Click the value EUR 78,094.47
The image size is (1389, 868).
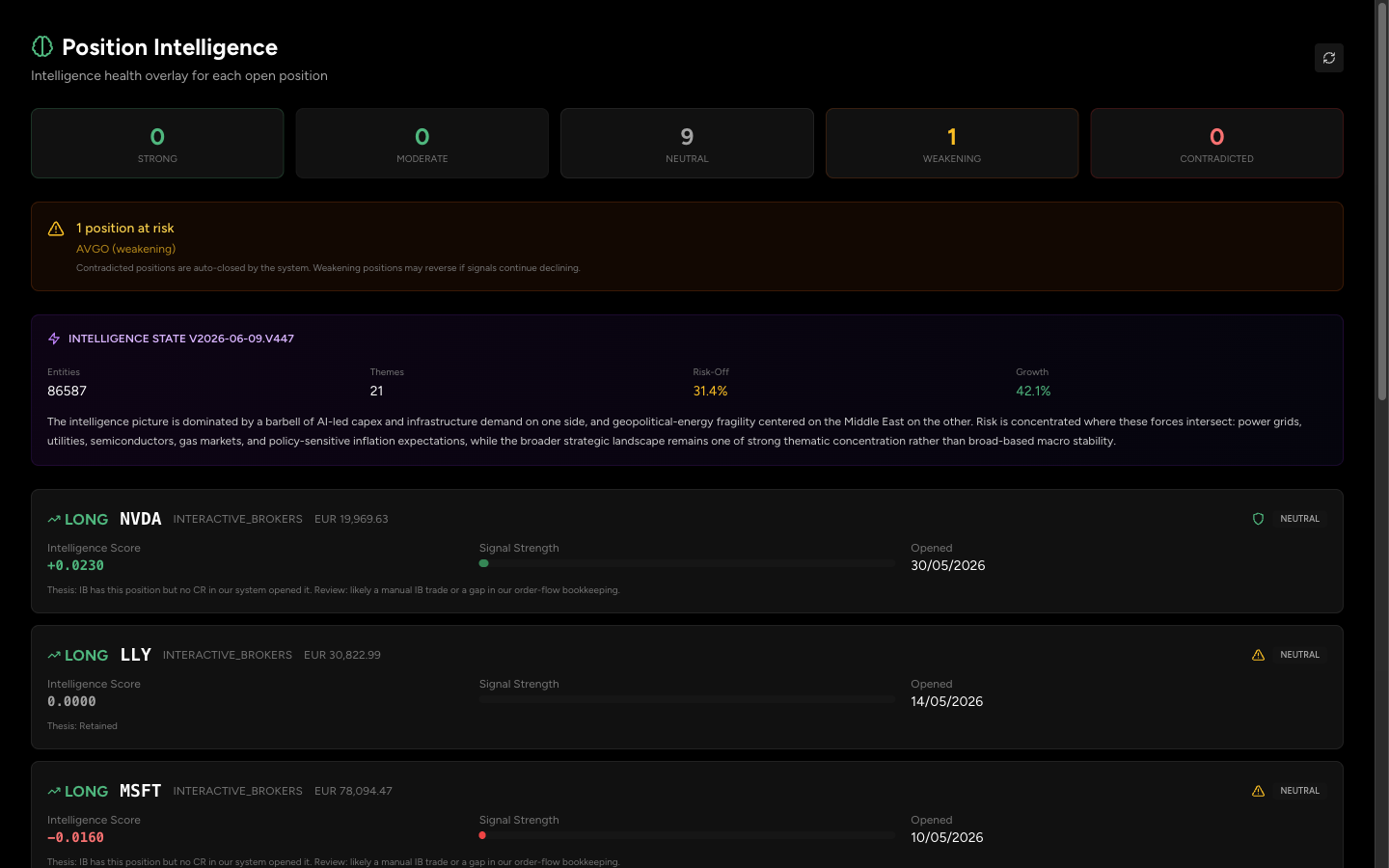353,791
